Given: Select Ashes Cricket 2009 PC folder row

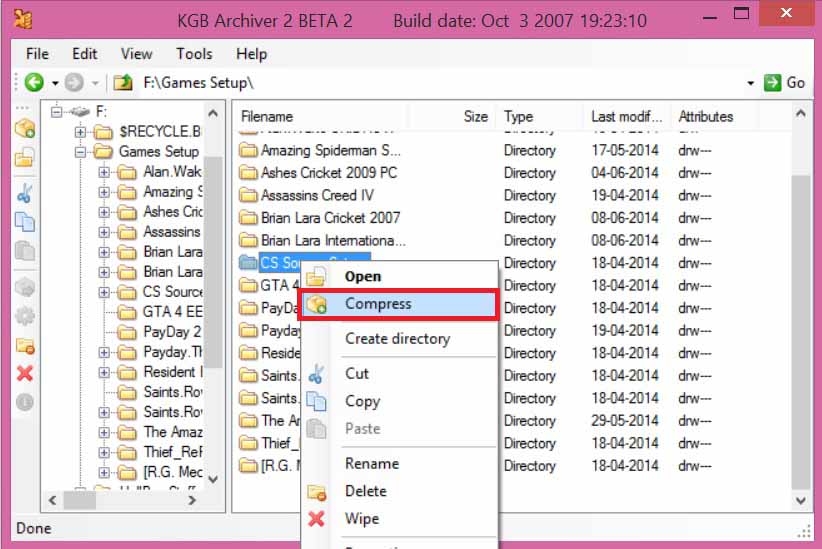Looking at the screenshot, I should point(318,173).
